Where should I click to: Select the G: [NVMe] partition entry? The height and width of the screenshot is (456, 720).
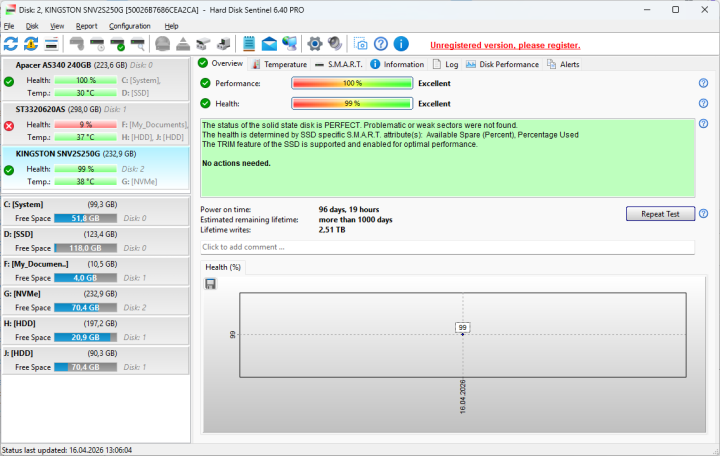coord(96,300)
